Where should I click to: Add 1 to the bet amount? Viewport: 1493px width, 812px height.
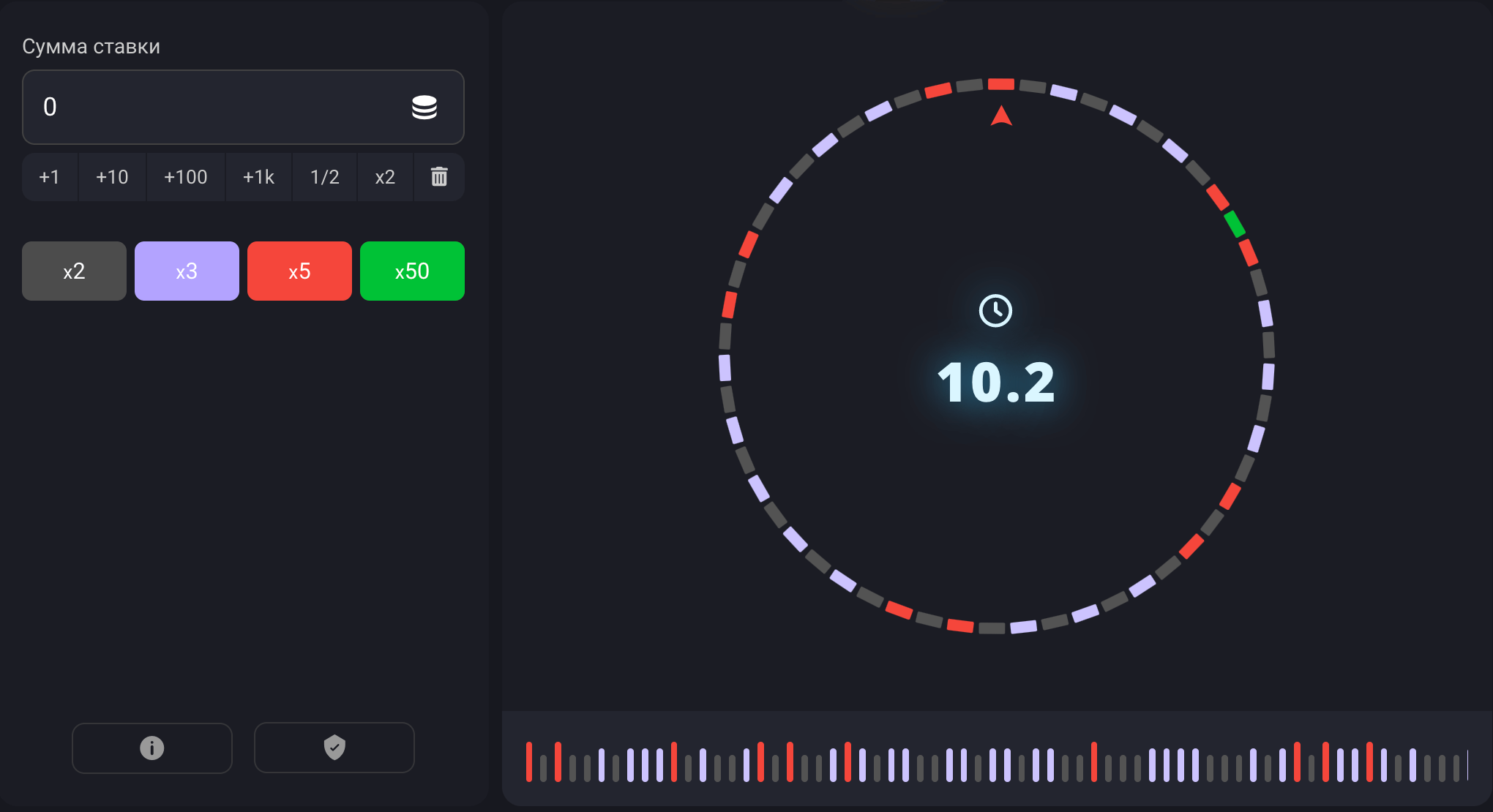click(49, 177)
